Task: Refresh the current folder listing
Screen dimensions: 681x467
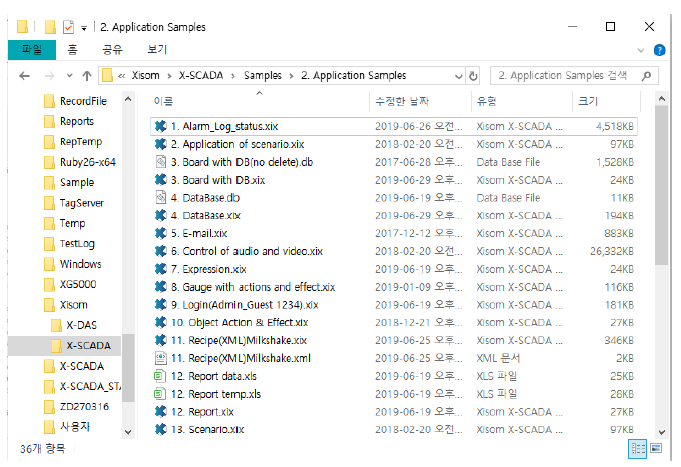Action: click(472, 75)
